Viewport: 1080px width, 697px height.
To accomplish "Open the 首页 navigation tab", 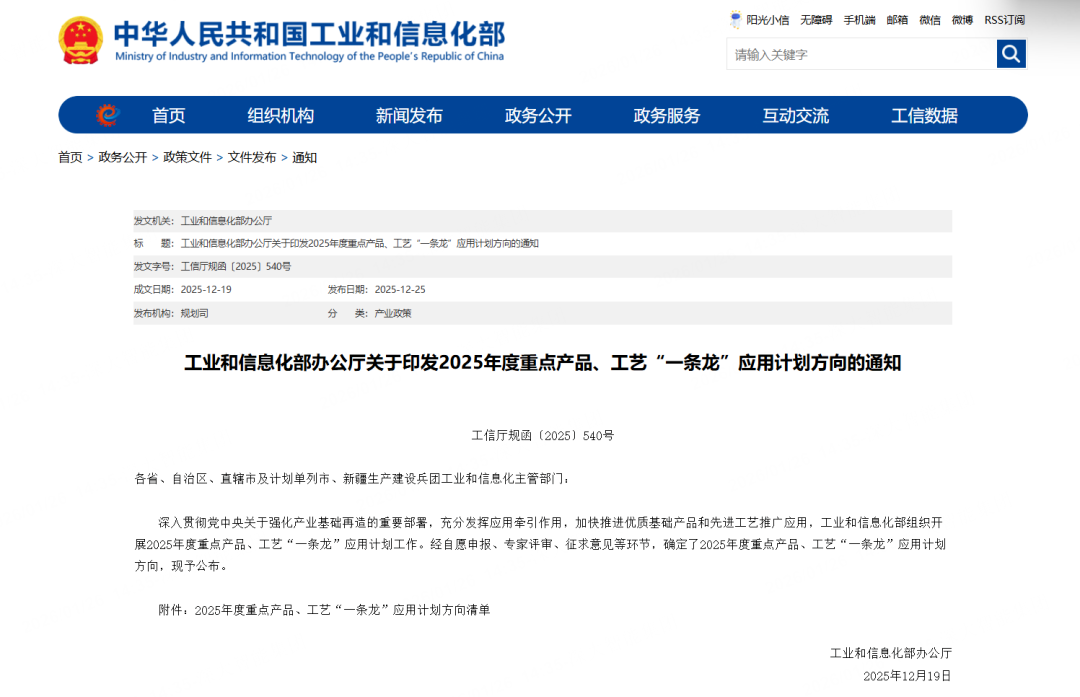I will click(168, 116).
